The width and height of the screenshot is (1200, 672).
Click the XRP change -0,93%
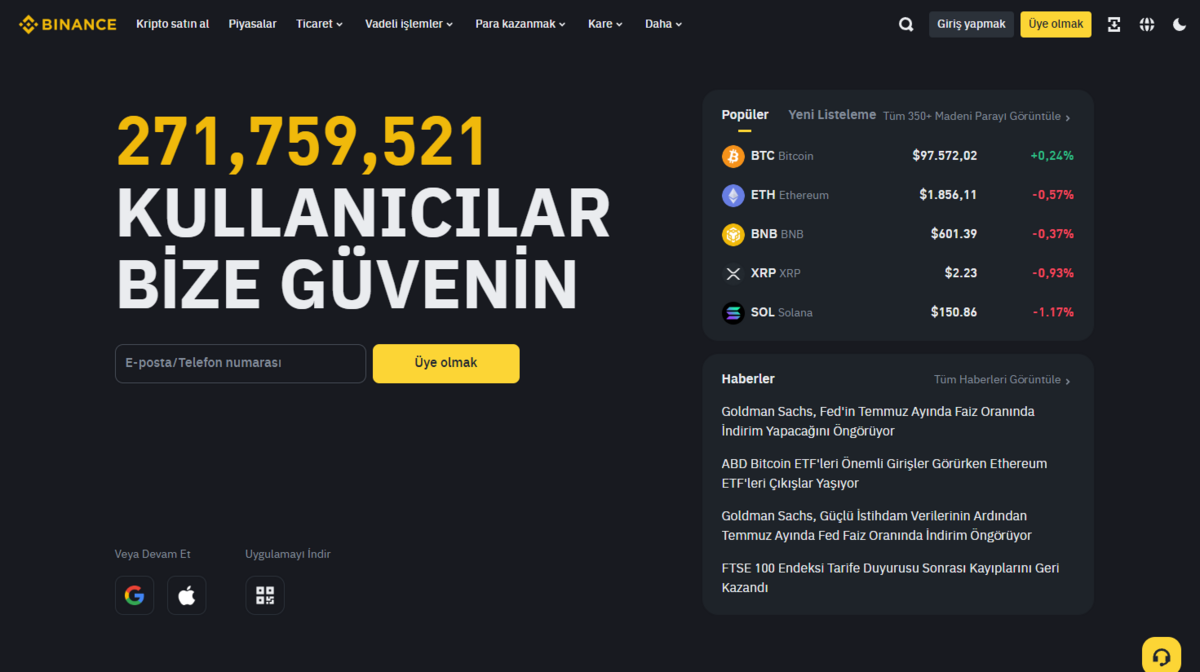pyautogui.click(x=1053, y=273)
